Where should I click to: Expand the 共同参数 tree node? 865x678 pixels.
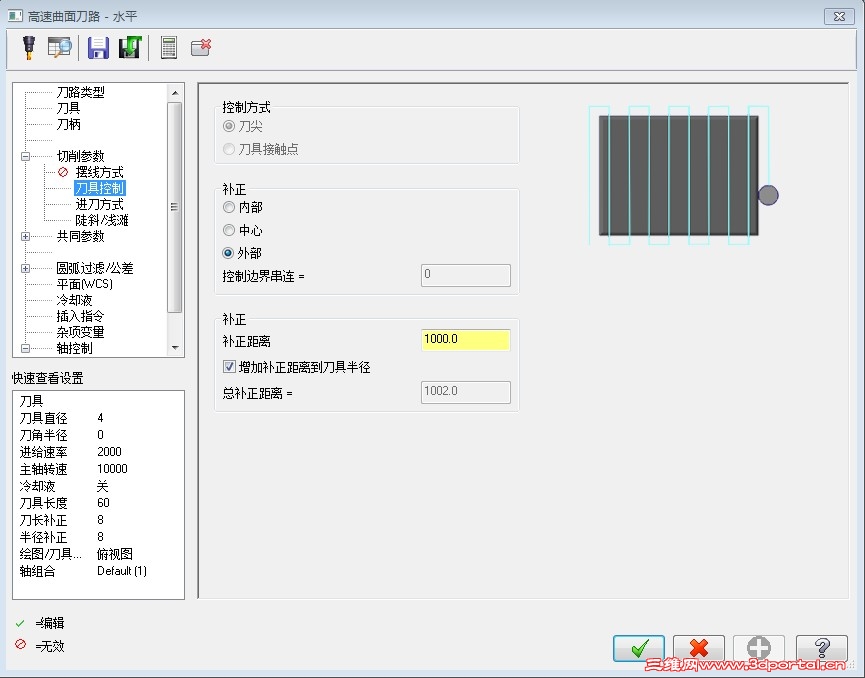point(25,236)
